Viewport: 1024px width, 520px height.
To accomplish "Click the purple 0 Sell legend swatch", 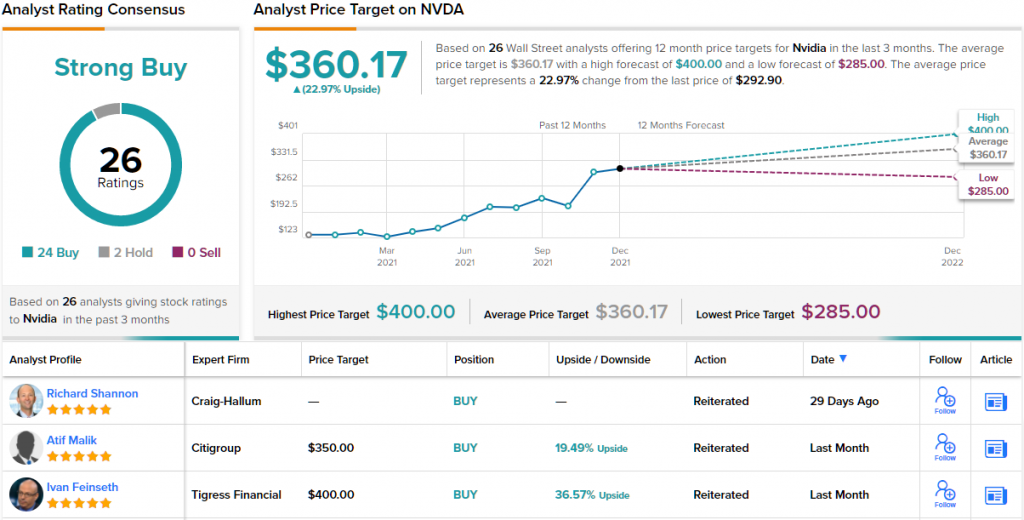I will [x=178, y=253].
